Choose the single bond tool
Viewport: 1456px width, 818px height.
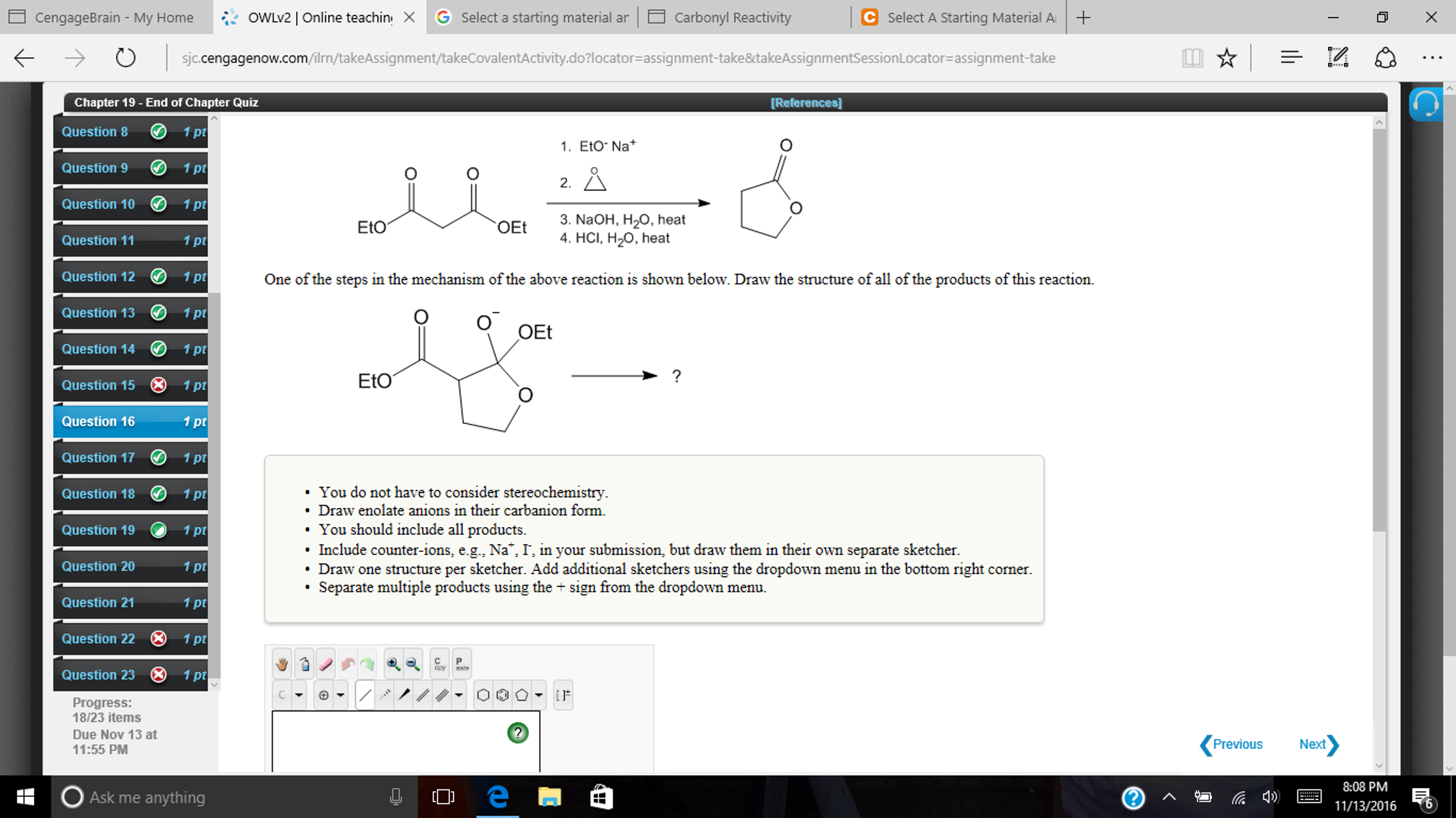coord(365,695)
